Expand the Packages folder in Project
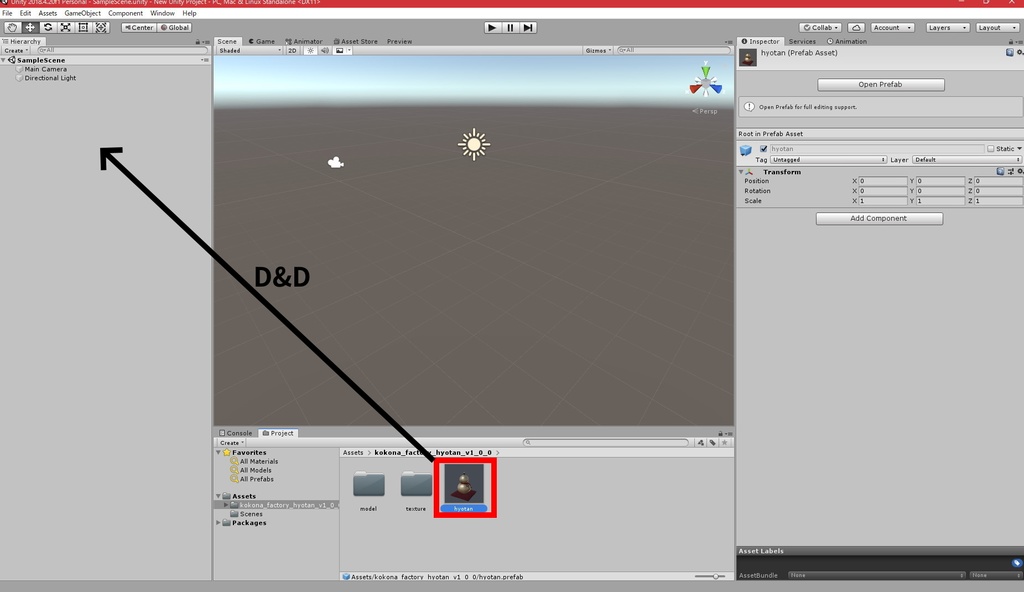This screenshot has width=1024, height=592. click(219, 523)
